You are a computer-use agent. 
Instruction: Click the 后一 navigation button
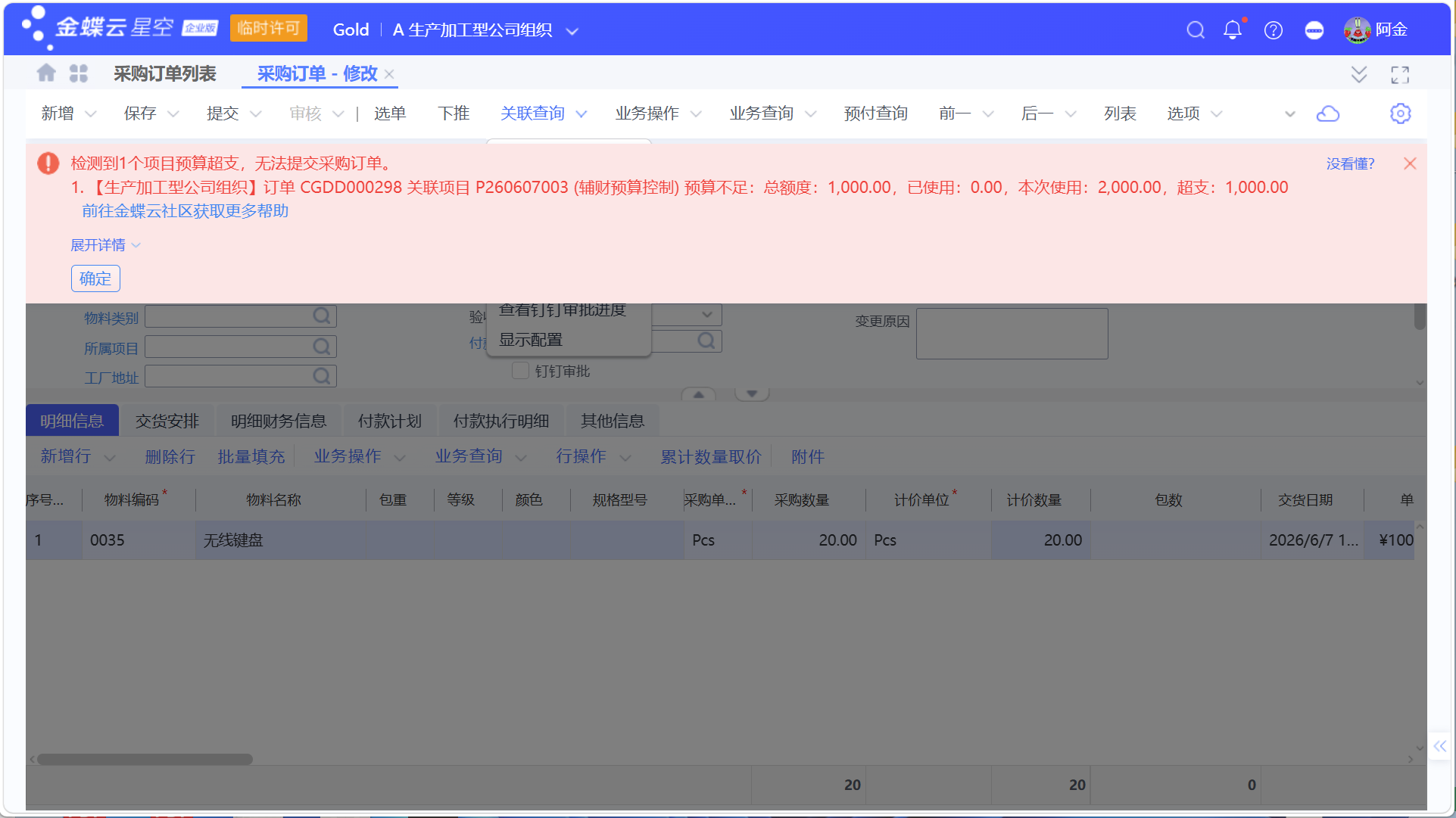1037,114
